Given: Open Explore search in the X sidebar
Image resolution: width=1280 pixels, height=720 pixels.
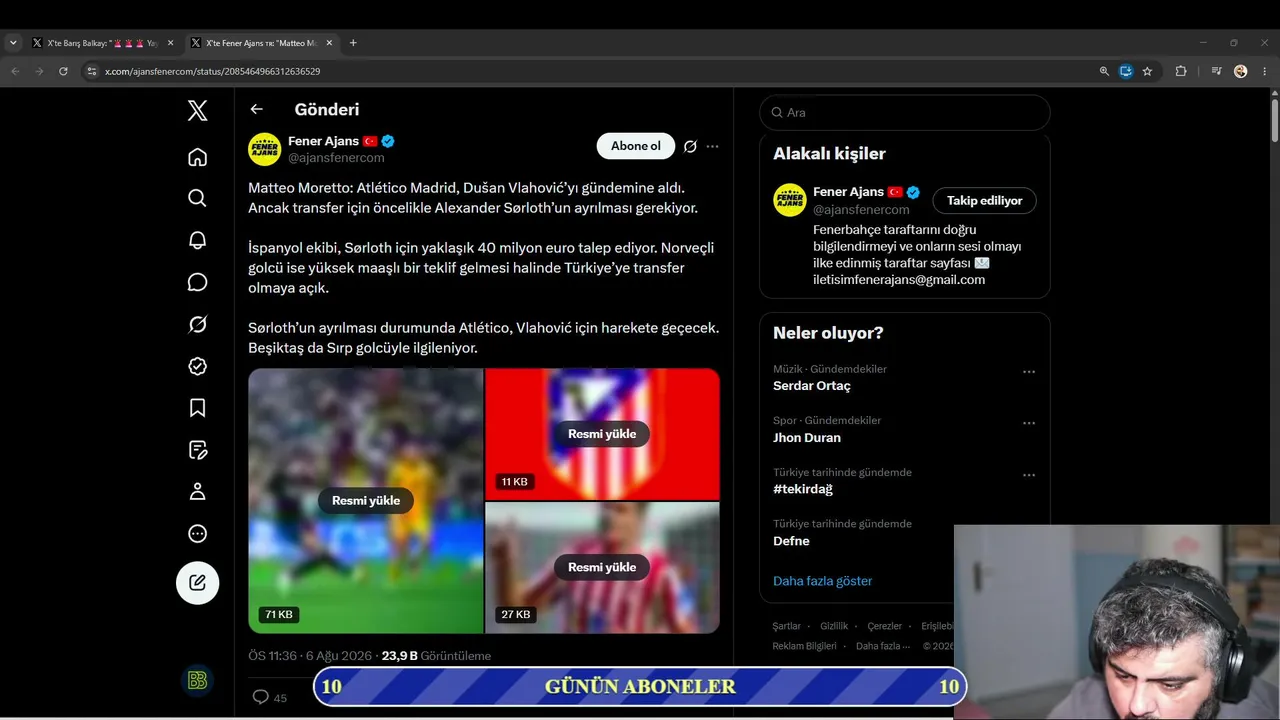Looking at the screenshot, I should (198, 198).
